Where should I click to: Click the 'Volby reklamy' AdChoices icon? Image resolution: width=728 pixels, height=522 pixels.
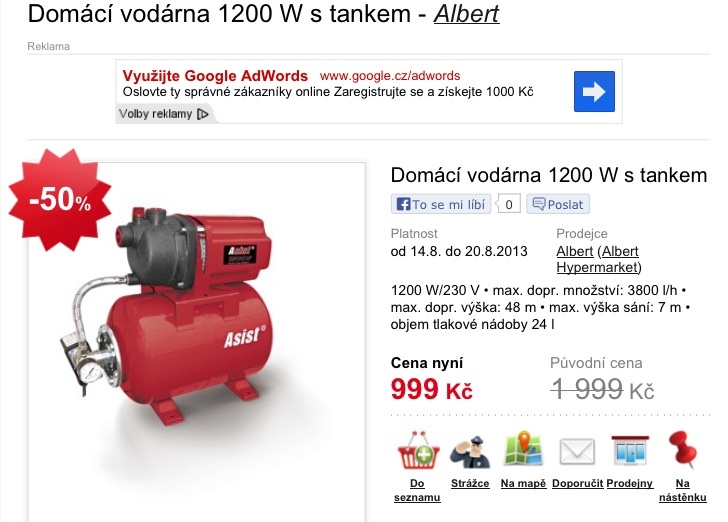pyautogui.click(x=203, y=114)
